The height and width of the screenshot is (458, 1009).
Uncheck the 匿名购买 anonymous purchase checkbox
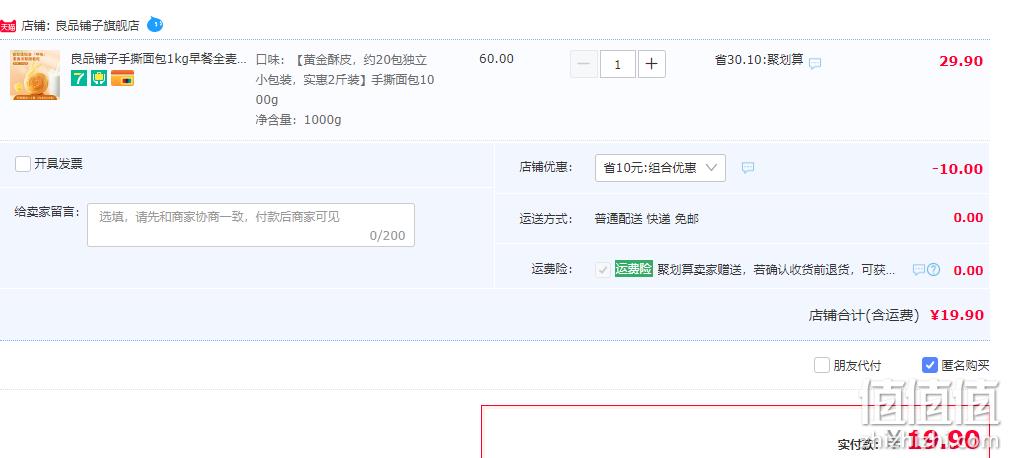pyautogui.click(x=929, y=365)
